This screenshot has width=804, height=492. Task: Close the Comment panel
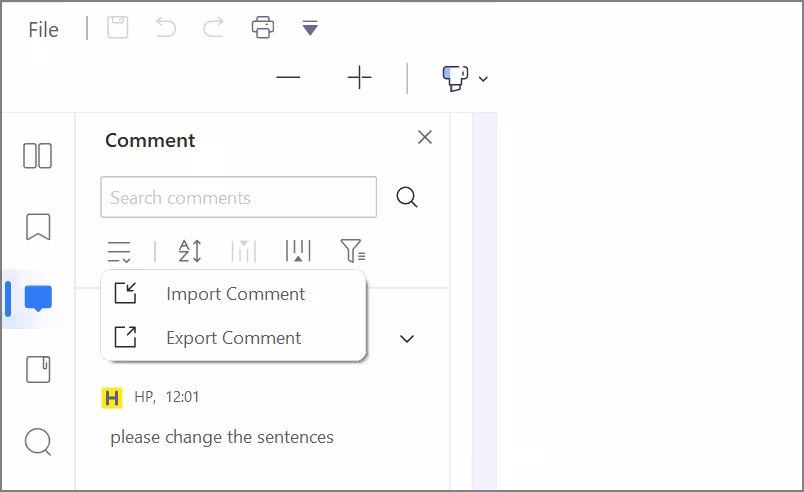(425, 137)
